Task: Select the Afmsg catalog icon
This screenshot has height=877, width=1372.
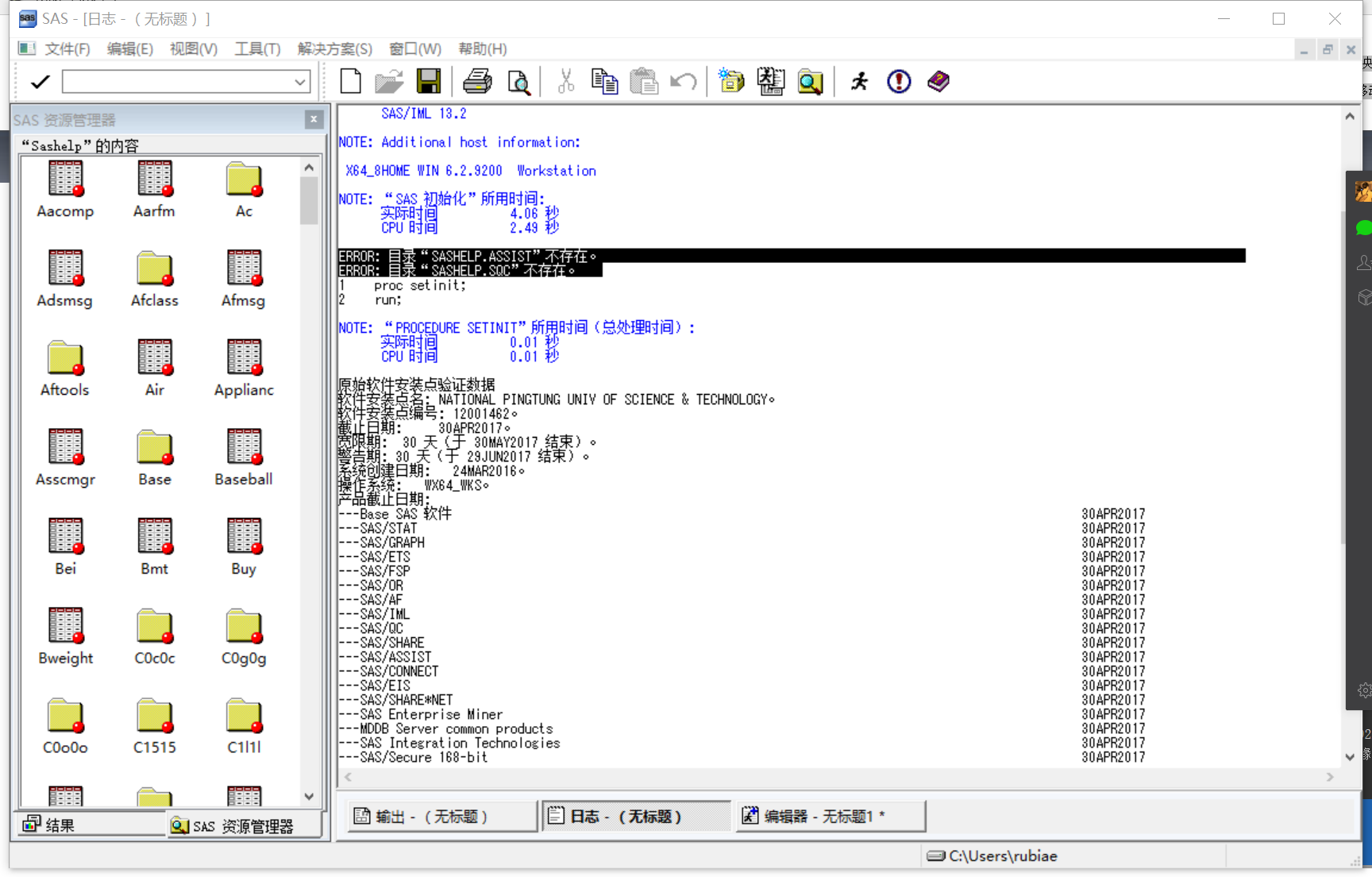Action: tap(244, 268)
